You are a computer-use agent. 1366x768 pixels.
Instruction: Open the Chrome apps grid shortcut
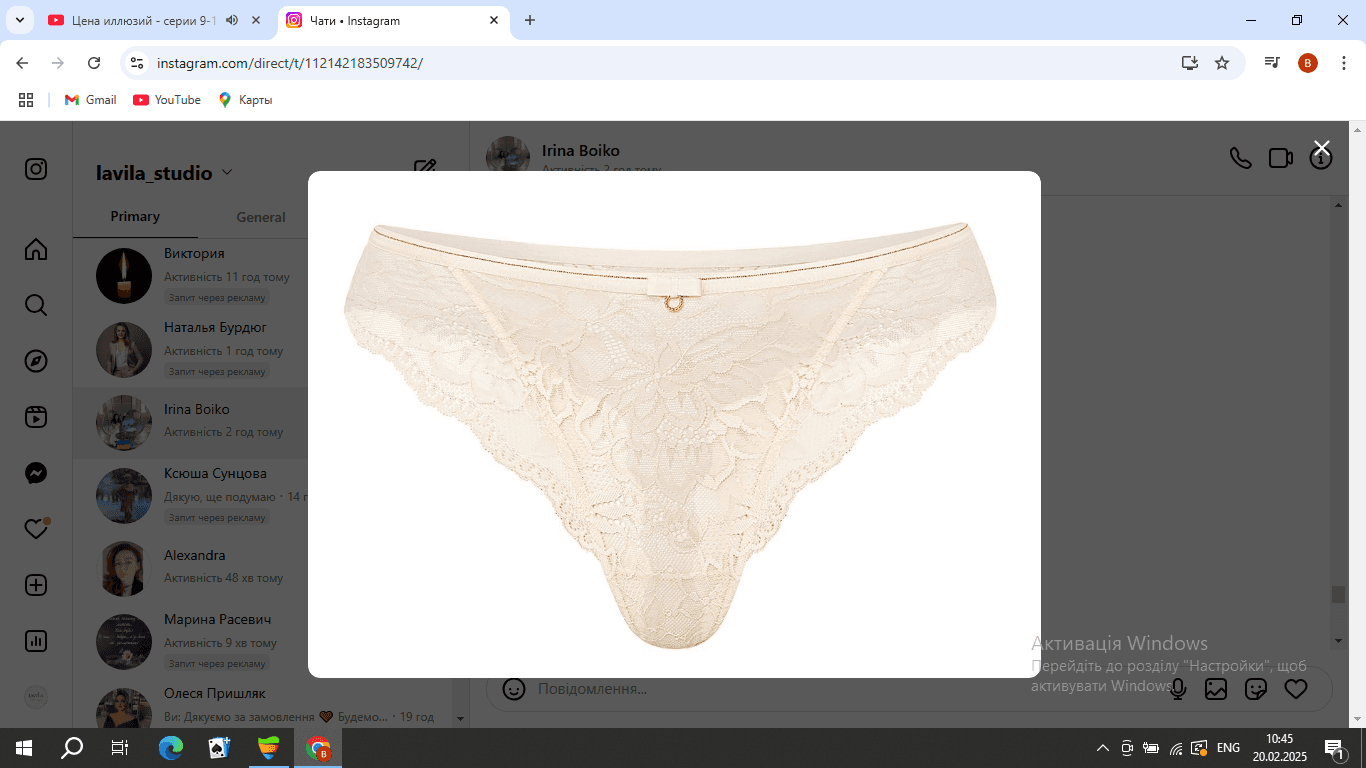[x=26, y=100]
